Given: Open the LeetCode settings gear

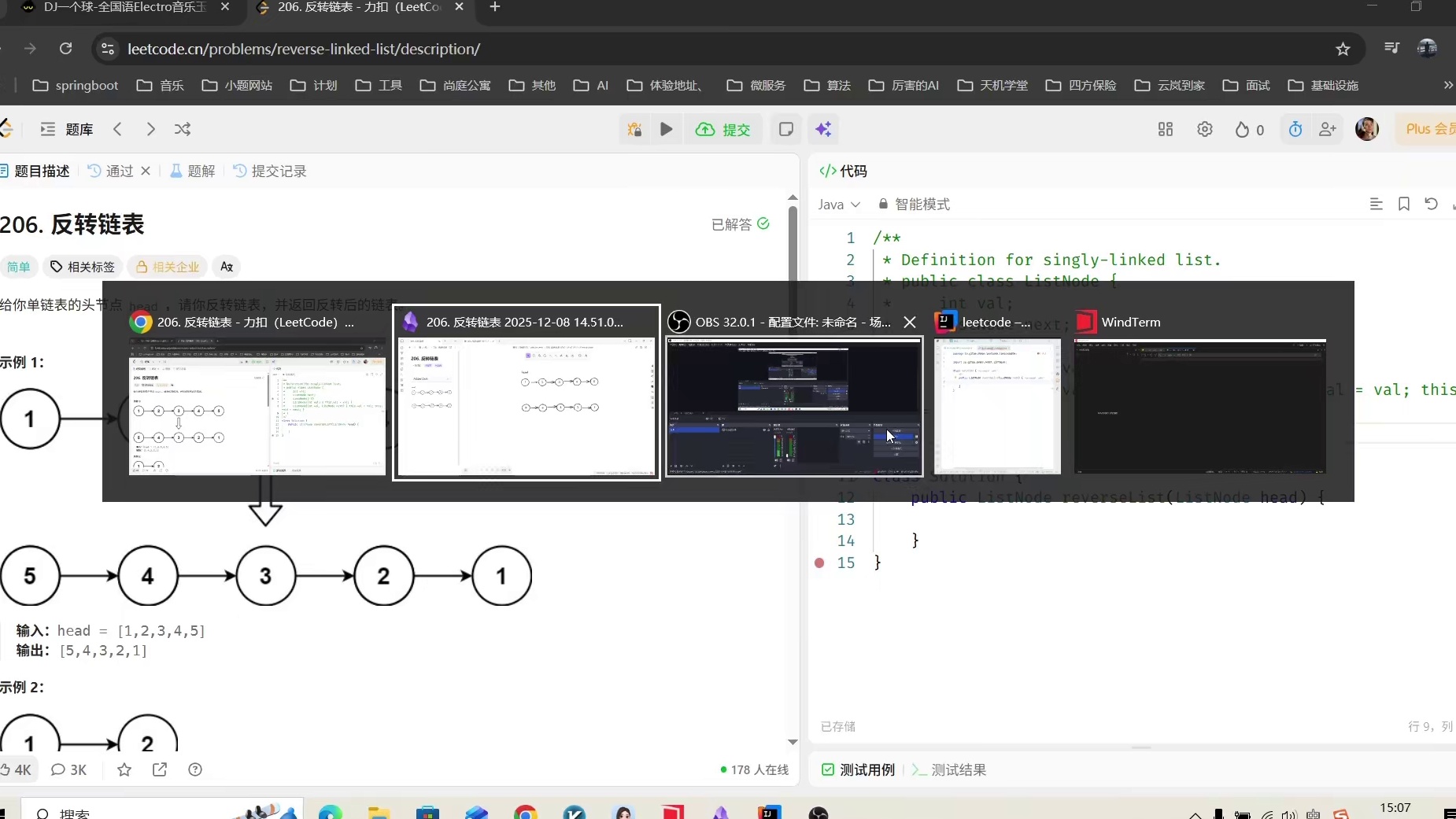Looking at the screenshot, I should point(1204,129).
